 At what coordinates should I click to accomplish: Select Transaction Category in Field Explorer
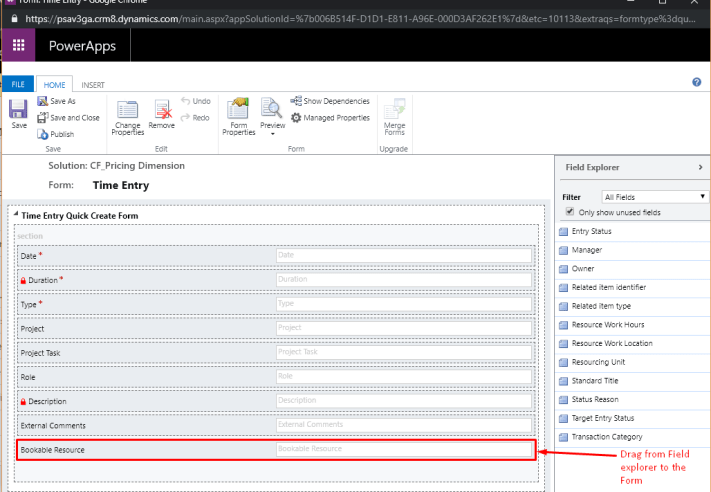[606, 437]
